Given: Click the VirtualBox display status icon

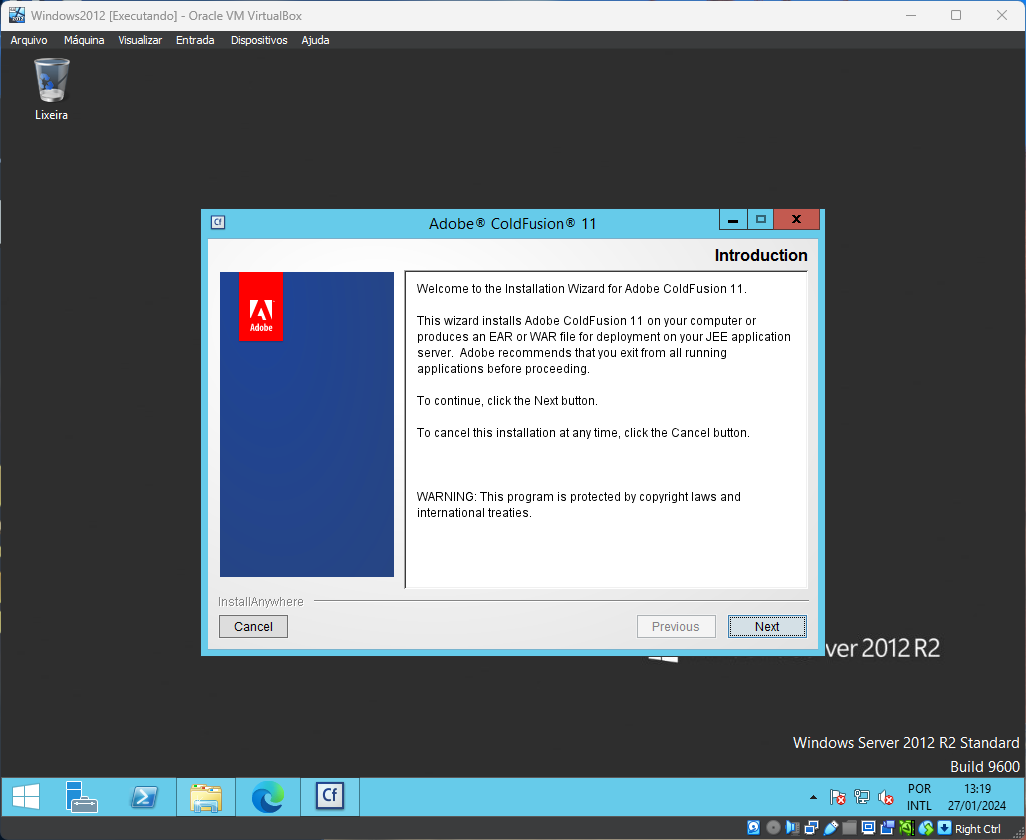Looking at the screenshot, I should coord(868,828).
